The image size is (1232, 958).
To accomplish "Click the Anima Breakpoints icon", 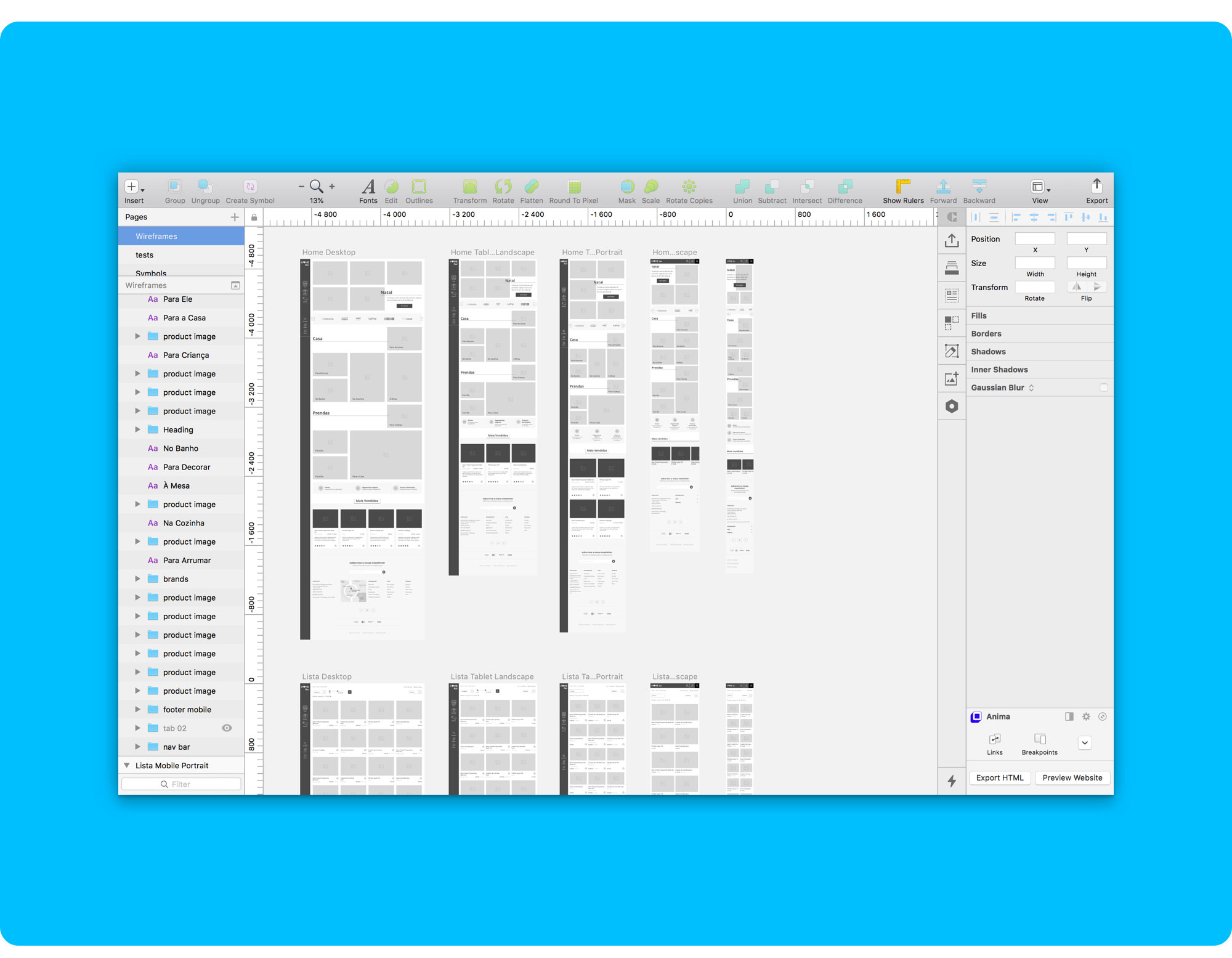I will pyautogui.click(x=1040, y=739).
